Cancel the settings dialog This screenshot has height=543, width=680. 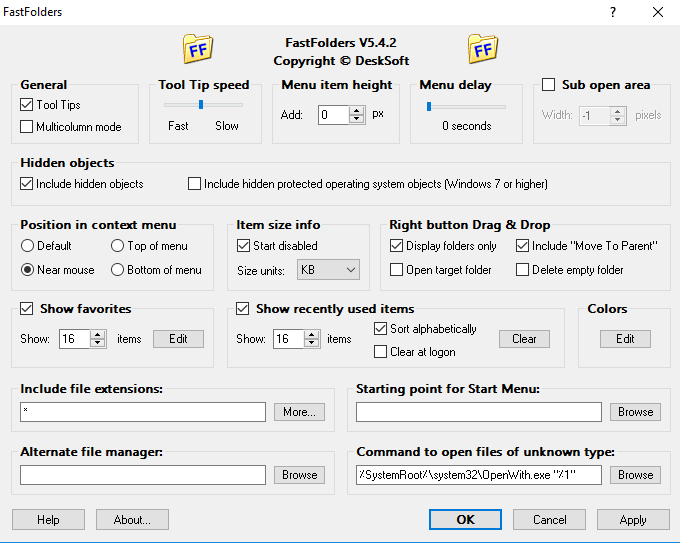pyautogui.click(x=549, y=520)
